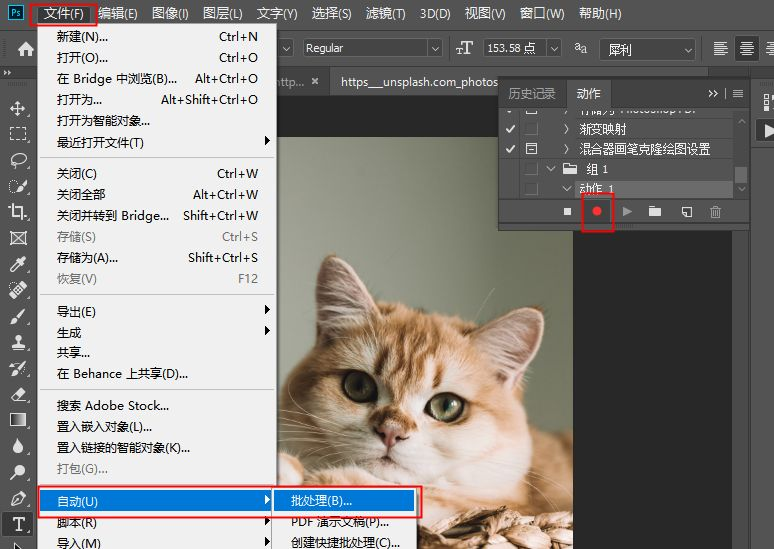The width and height of the screenshot is (774, 549).
Task: Select the Eraser tool
Action: 18,394
